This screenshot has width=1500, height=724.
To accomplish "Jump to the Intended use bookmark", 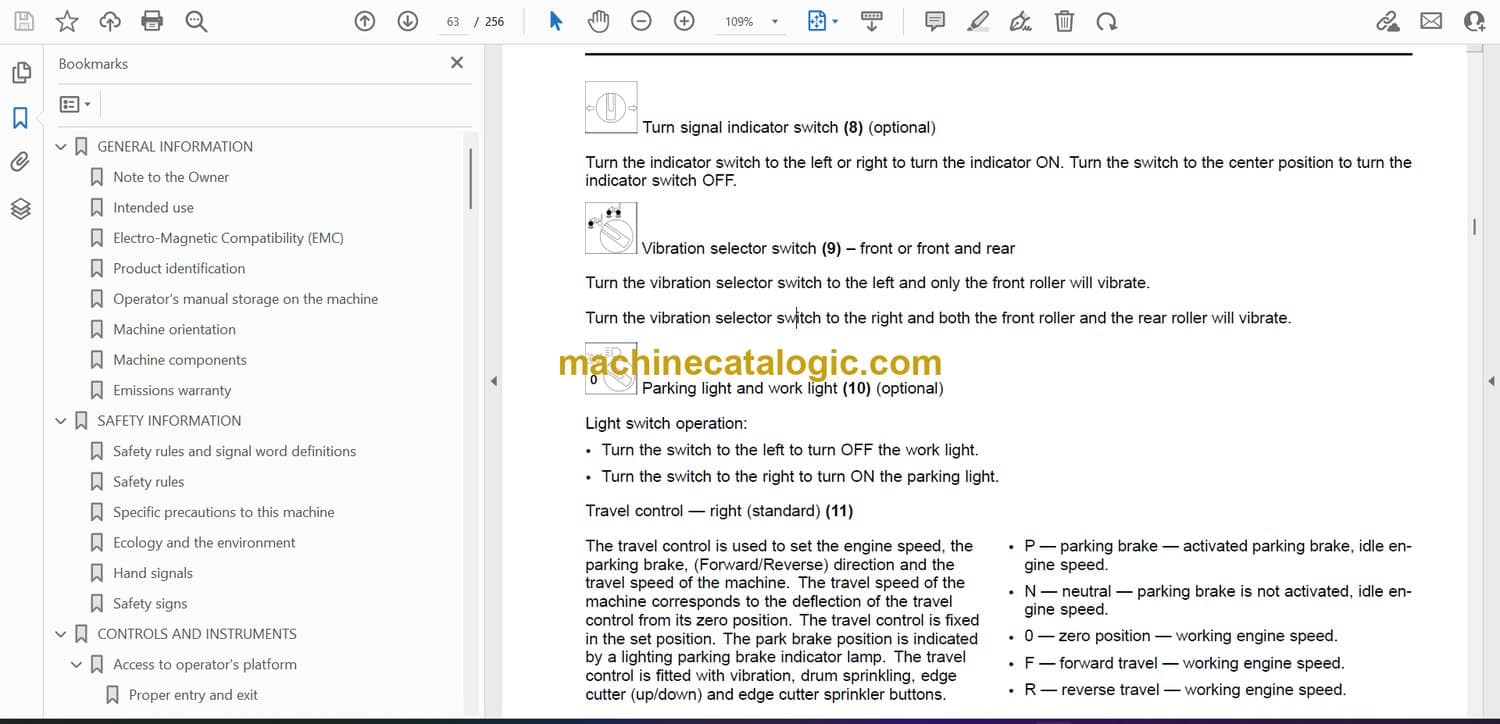I will coord(153,208).
